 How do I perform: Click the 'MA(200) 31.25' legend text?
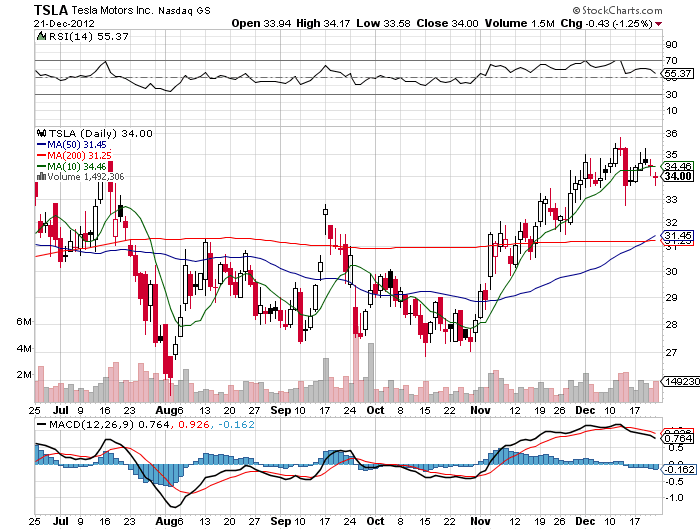[x=79, y=155]
